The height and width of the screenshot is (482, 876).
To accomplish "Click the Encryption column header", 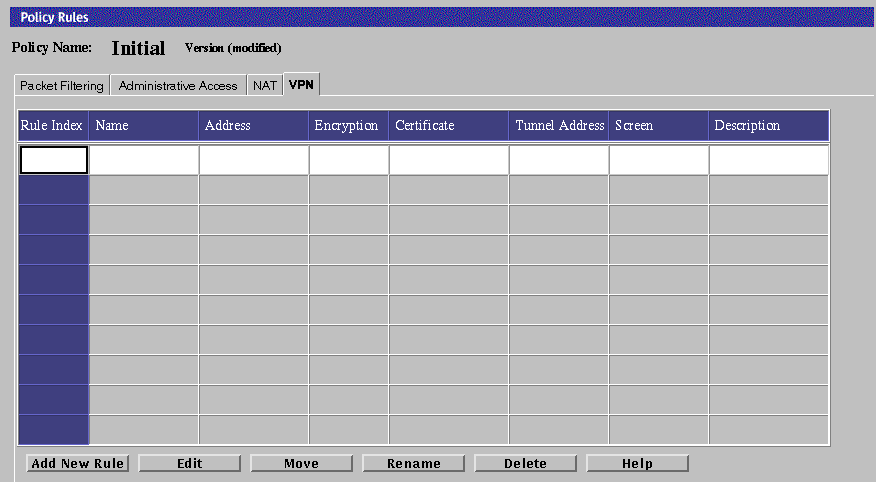I will click(349, 126).
